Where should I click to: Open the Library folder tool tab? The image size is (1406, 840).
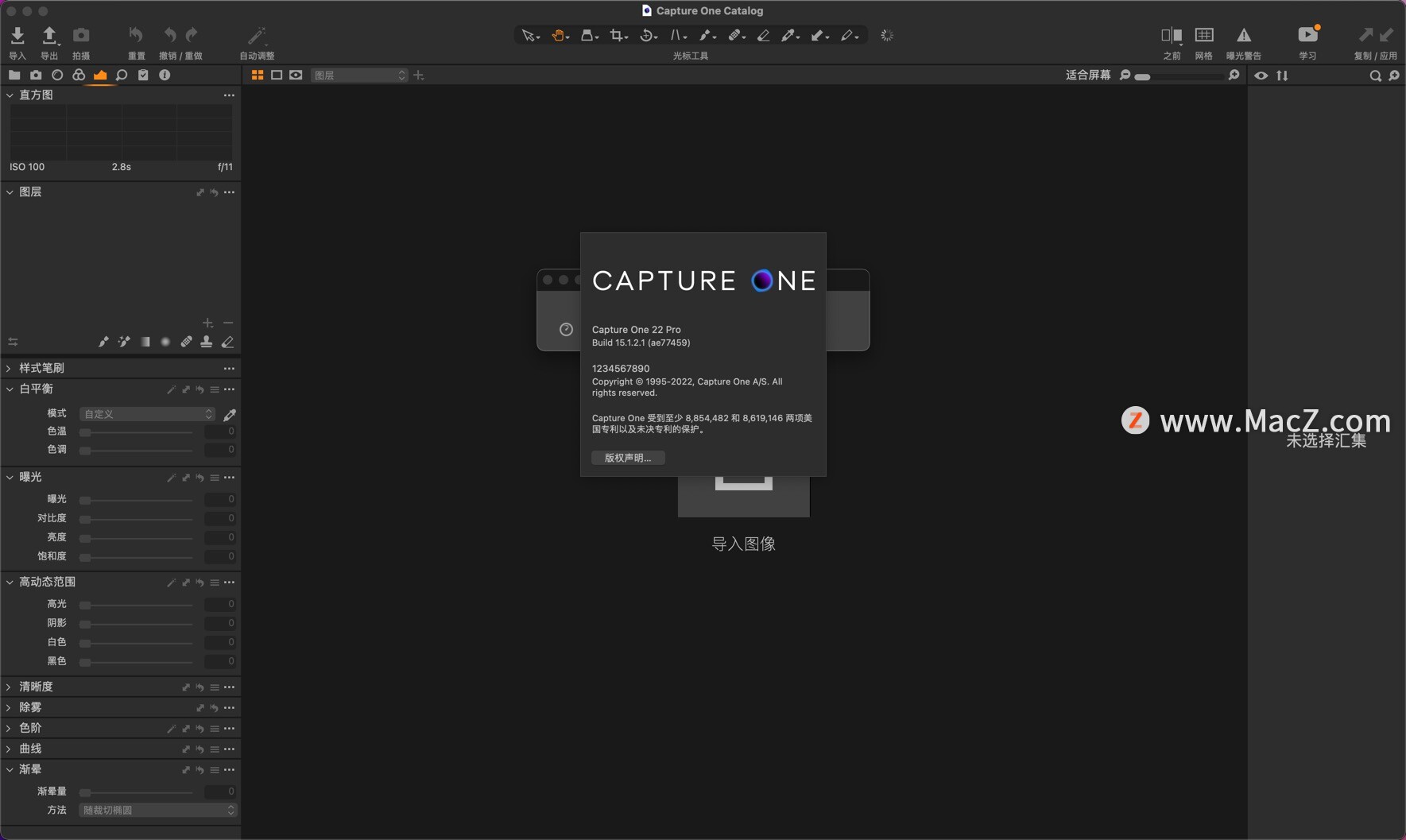point(14,75)
